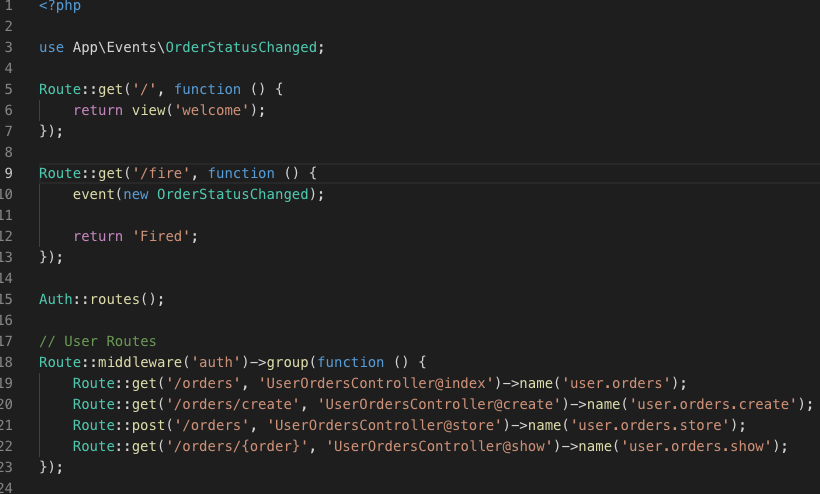Image resolution: width=820 pixels, height=494 pixels.
Task: Click the 'Fired' return string
Action: point(161,236)
